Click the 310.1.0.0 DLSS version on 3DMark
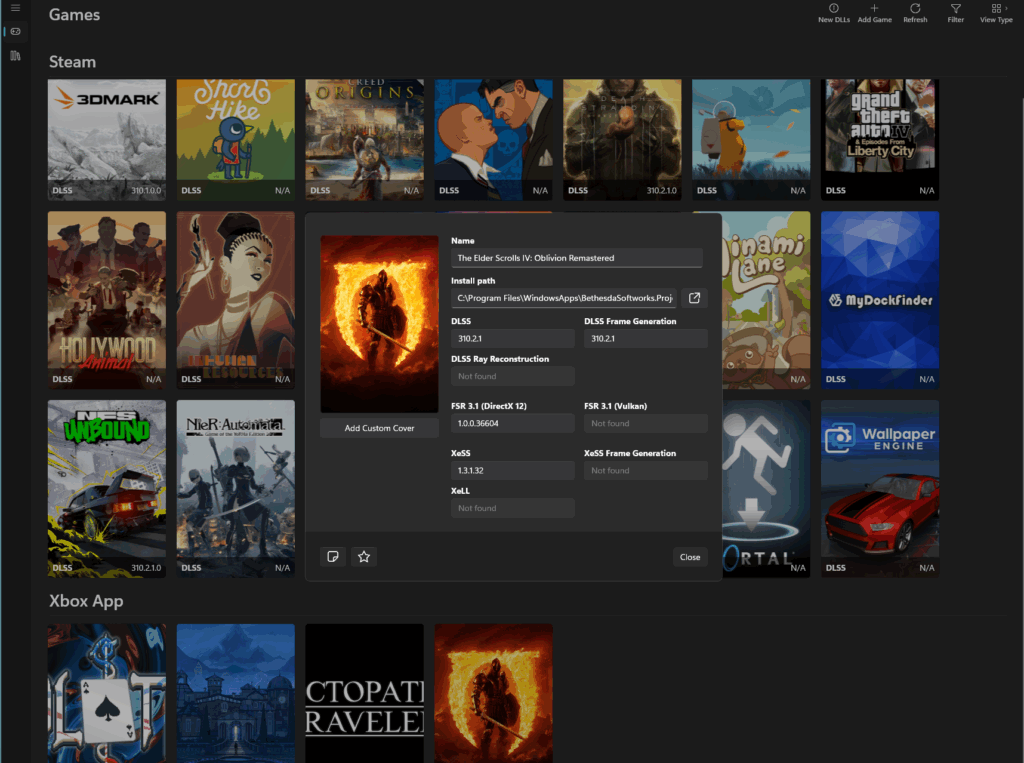Screen dimensions: 1024x763 point(146,191)
